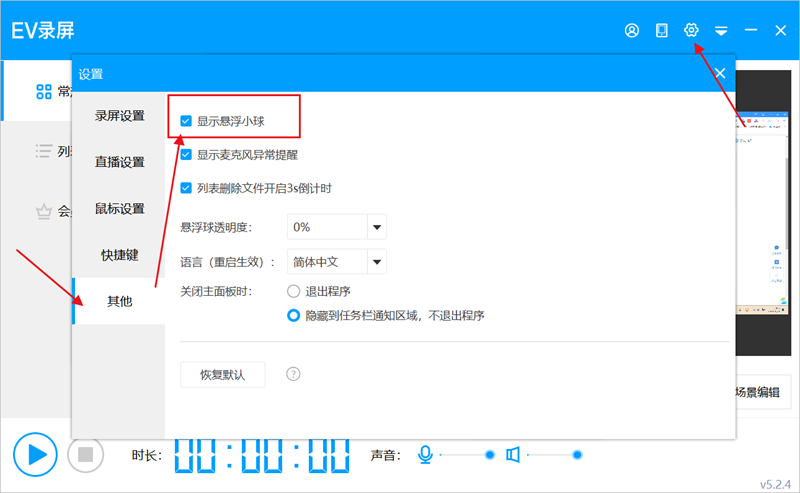Toggle 列表删除文件开启3s倒计时 checkbox
Screen dimensions: 800x493
(x=186, y=188)
